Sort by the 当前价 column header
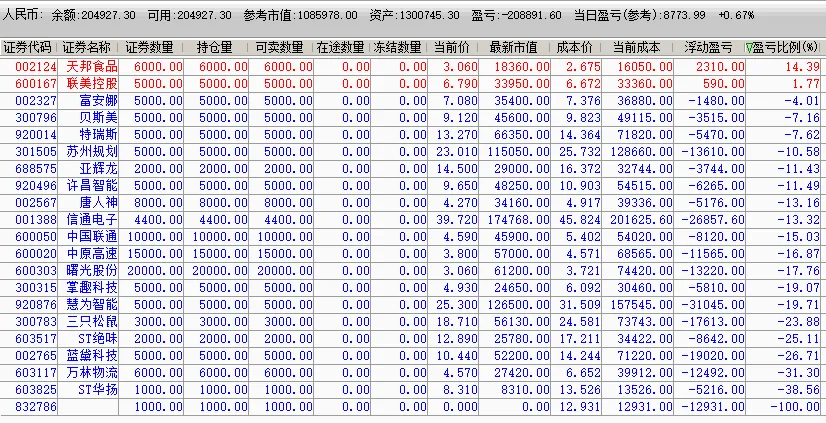The width and height of the screenshot is (826, 423). (x=451, y=47)
